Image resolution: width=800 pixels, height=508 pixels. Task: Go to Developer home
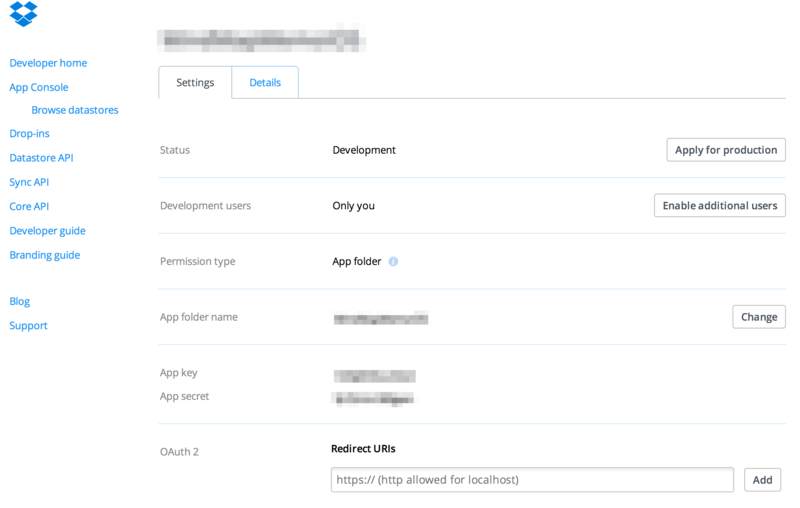[x=48, y=63]
